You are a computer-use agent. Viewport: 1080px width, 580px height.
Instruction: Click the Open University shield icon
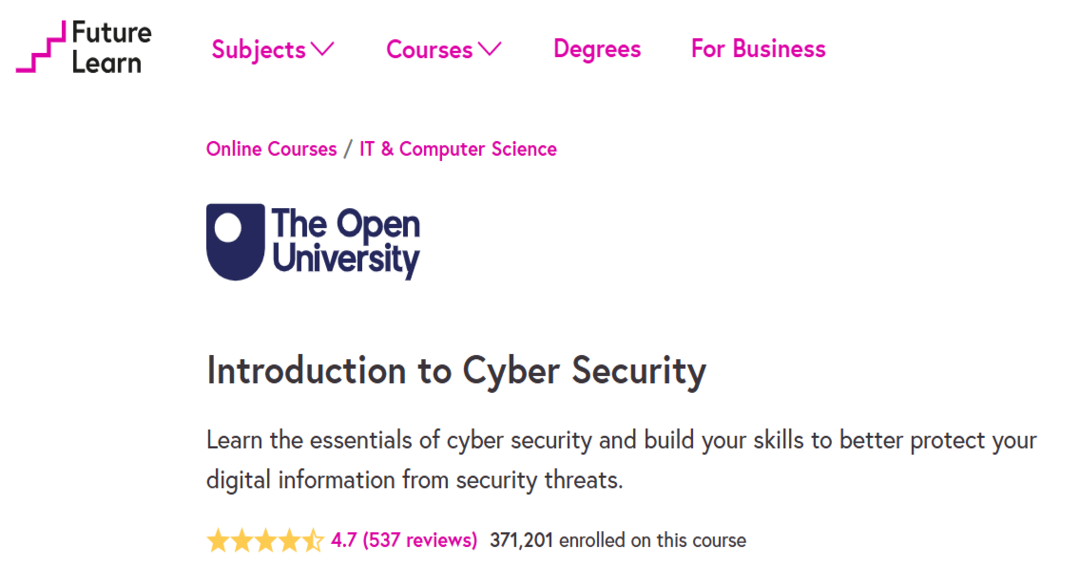coord(235,241)
